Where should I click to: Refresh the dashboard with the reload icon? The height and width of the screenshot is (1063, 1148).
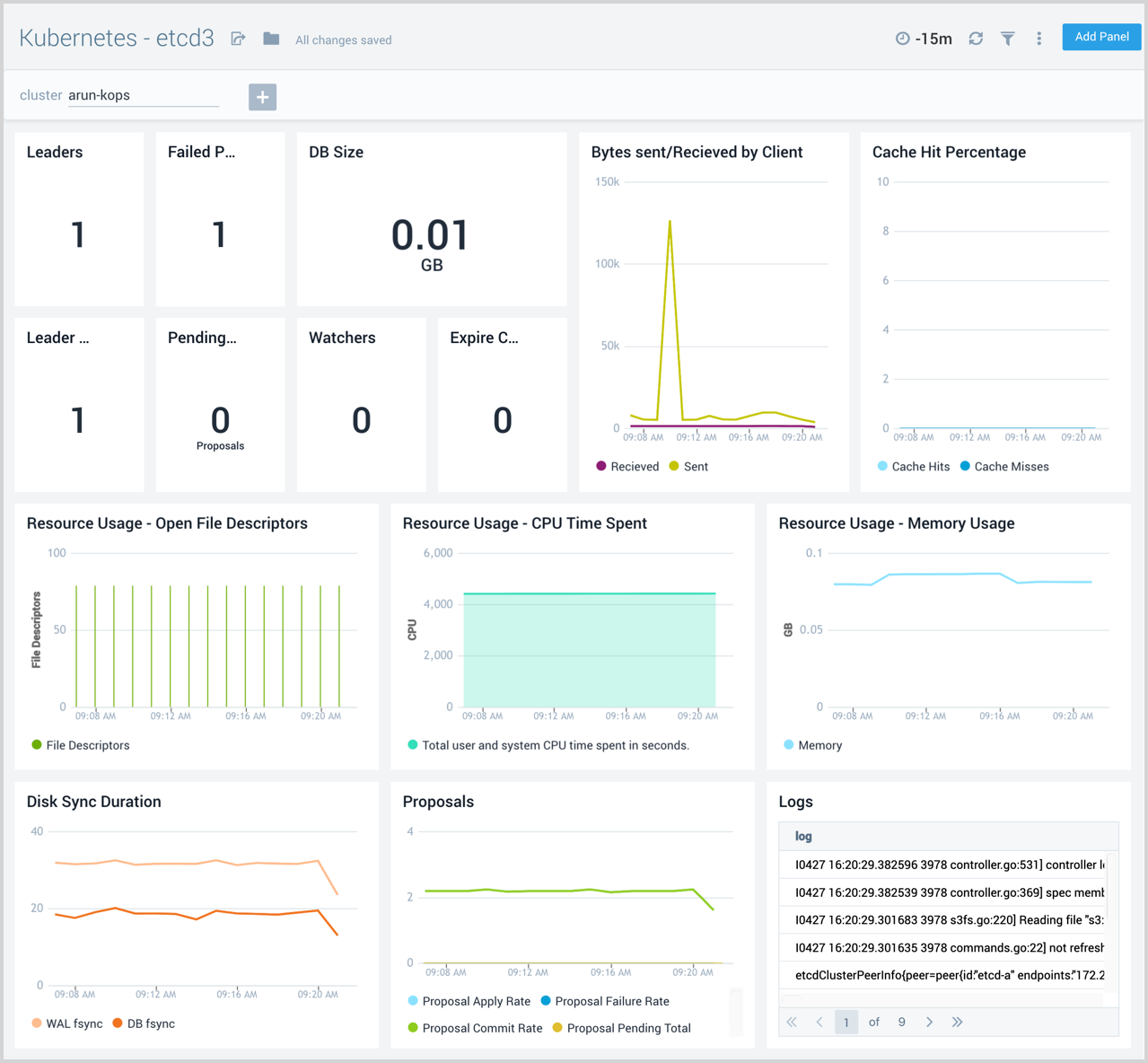(x=976, y=39)
